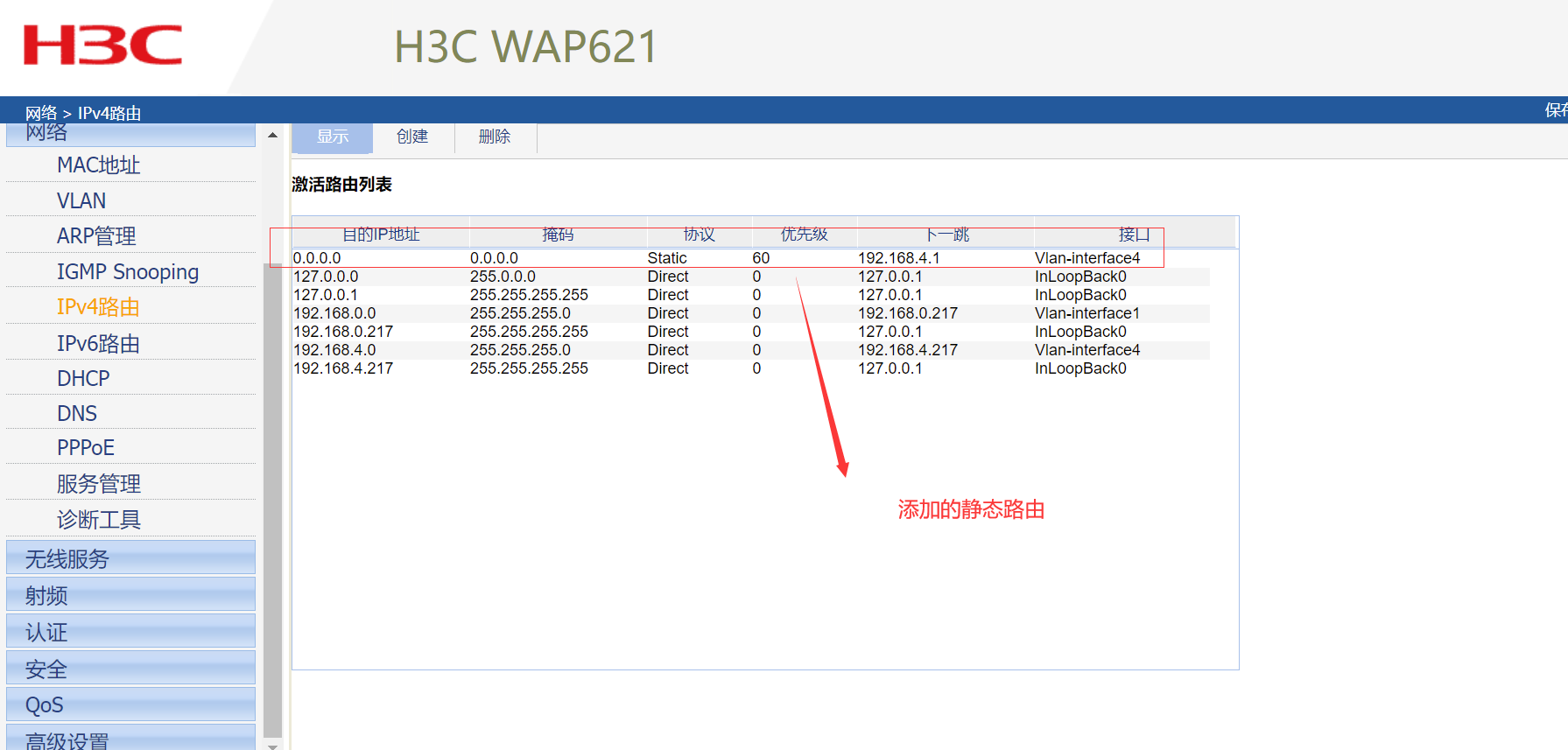Click the 掩码 column header

[558, 235]
